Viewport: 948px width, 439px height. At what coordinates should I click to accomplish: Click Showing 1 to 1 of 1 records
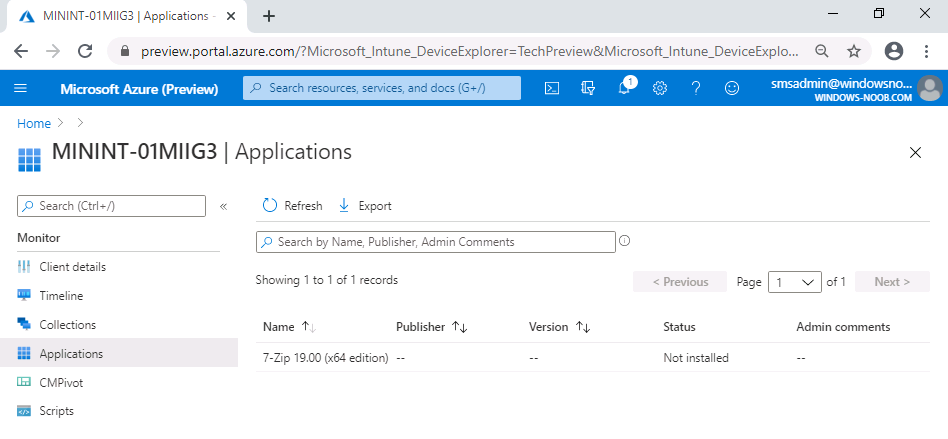coord(326,280)
